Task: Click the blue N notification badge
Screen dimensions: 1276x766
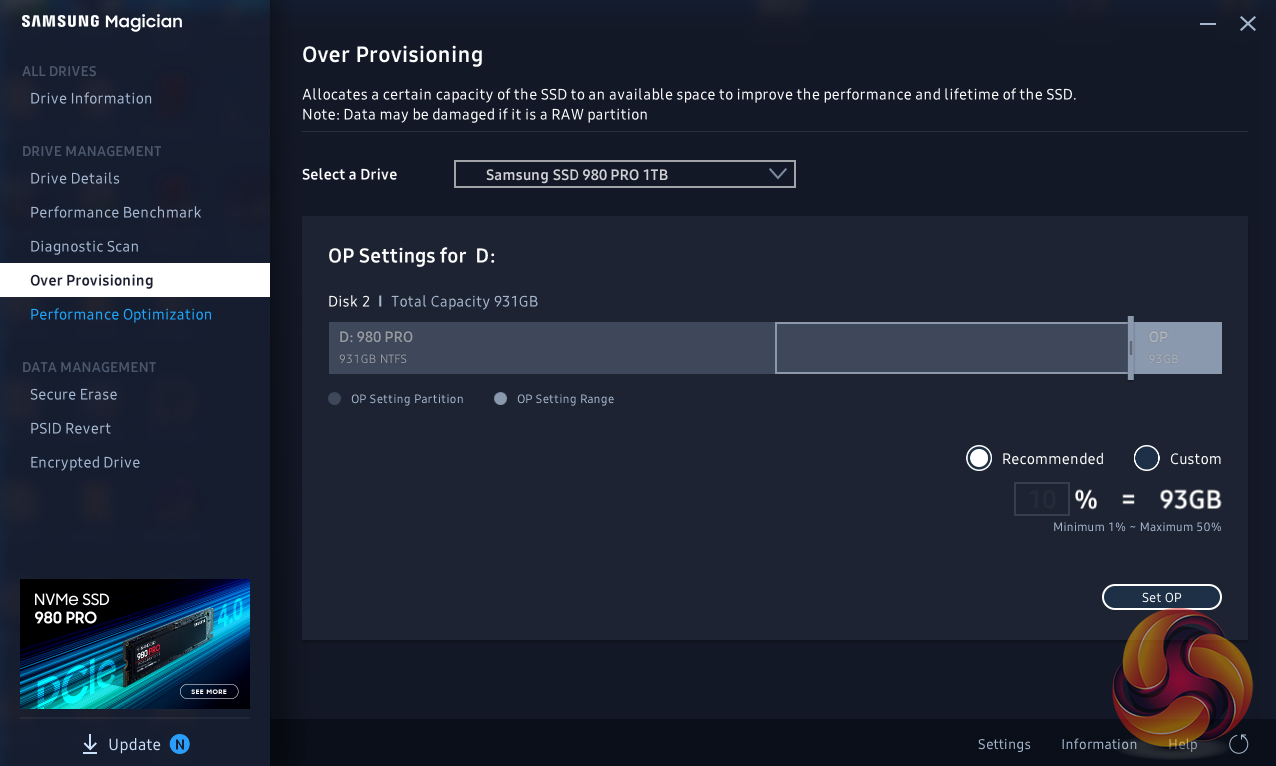Action: 179,744
